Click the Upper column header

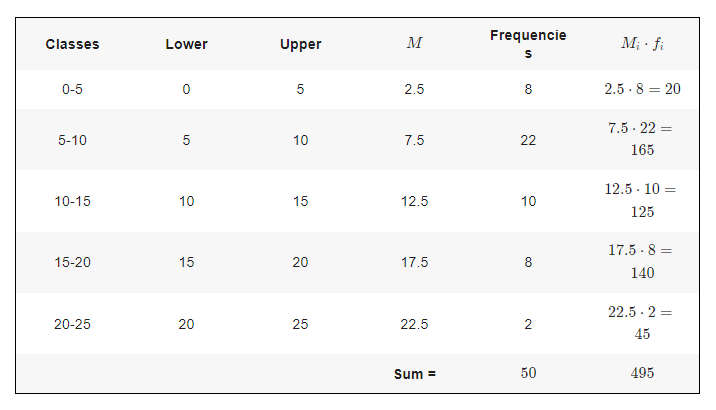pyautogui.click(x=300, y=45)
